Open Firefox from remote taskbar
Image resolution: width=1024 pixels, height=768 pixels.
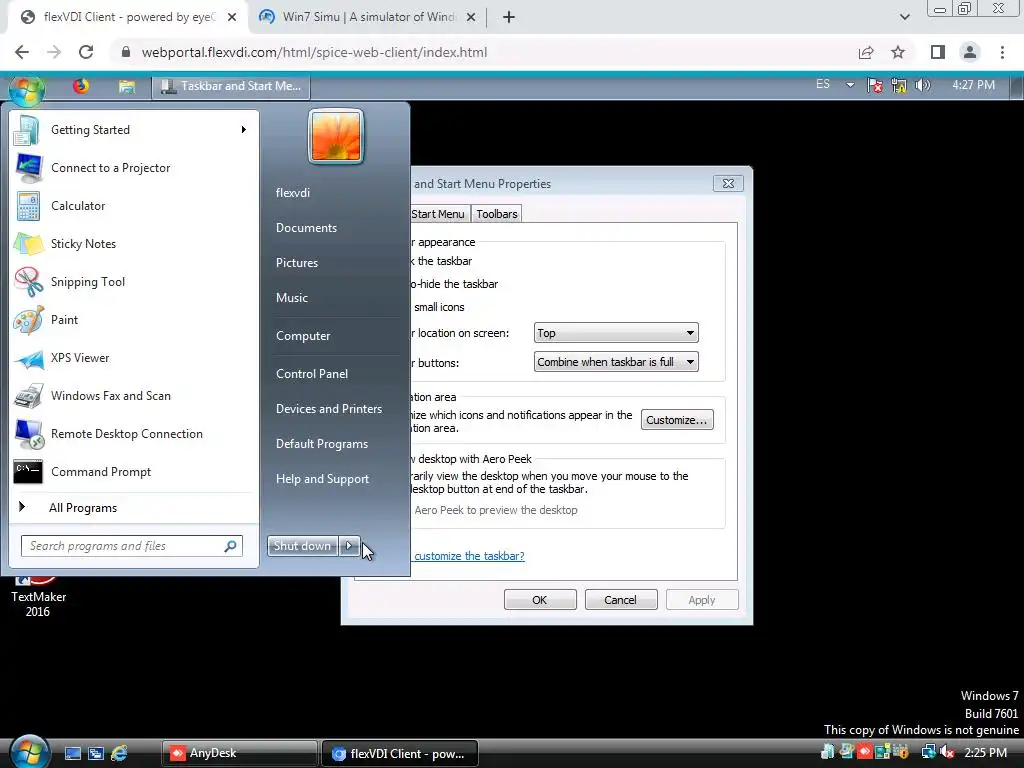[81, 86]
